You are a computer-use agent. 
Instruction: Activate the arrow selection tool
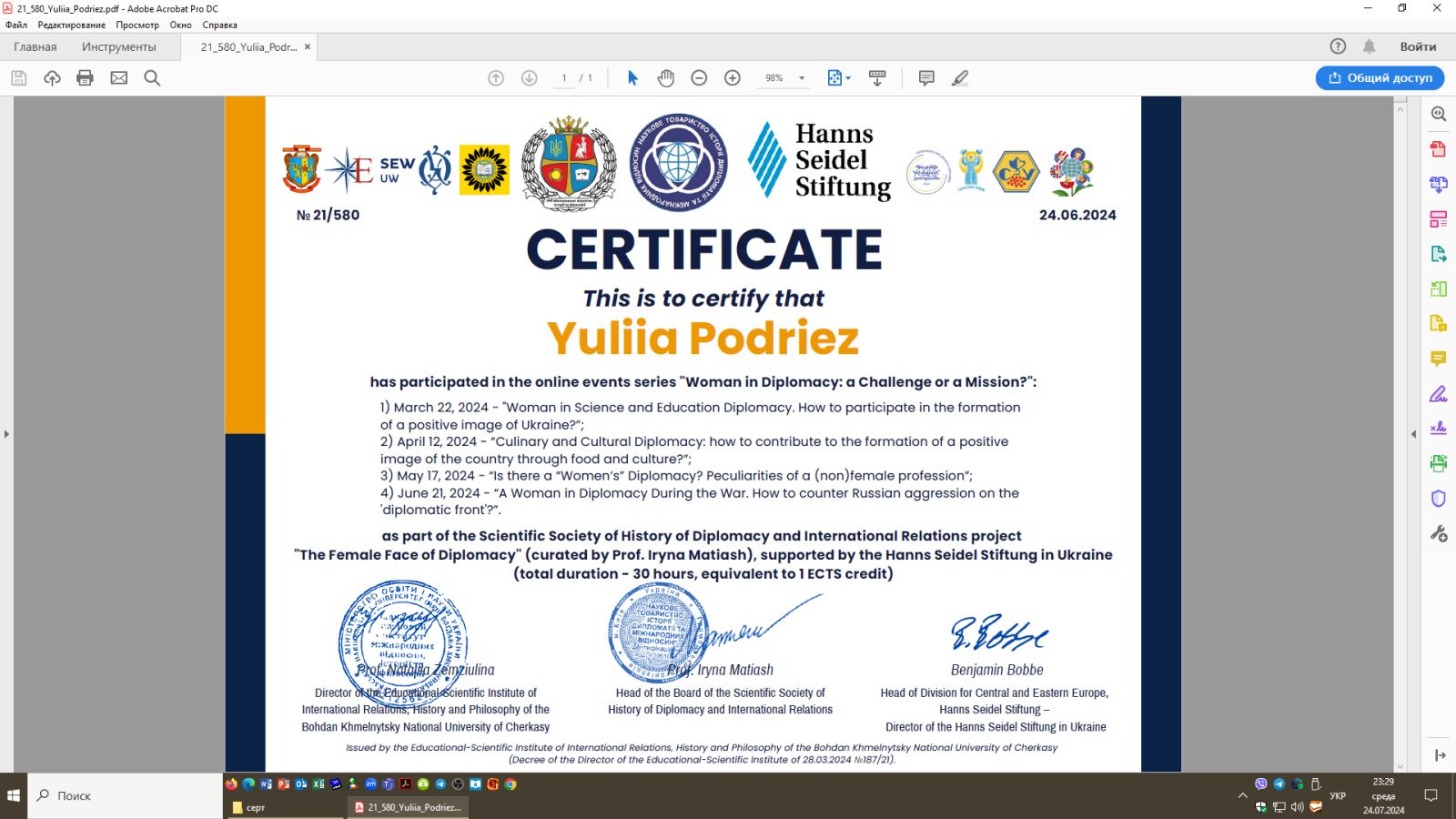point(632,78)
